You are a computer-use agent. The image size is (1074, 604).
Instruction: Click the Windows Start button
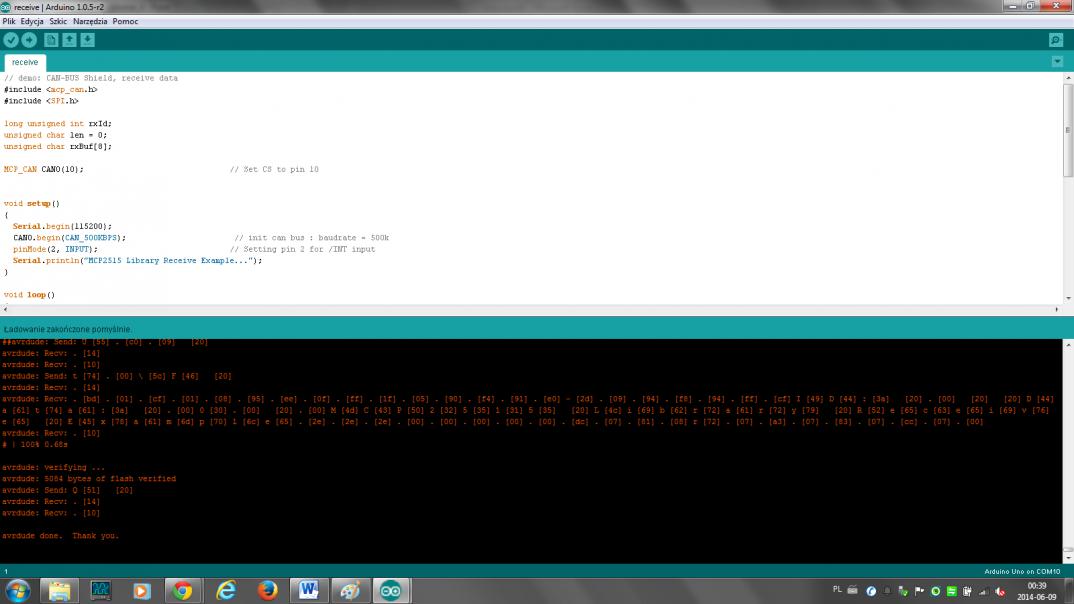coord(18,590)
